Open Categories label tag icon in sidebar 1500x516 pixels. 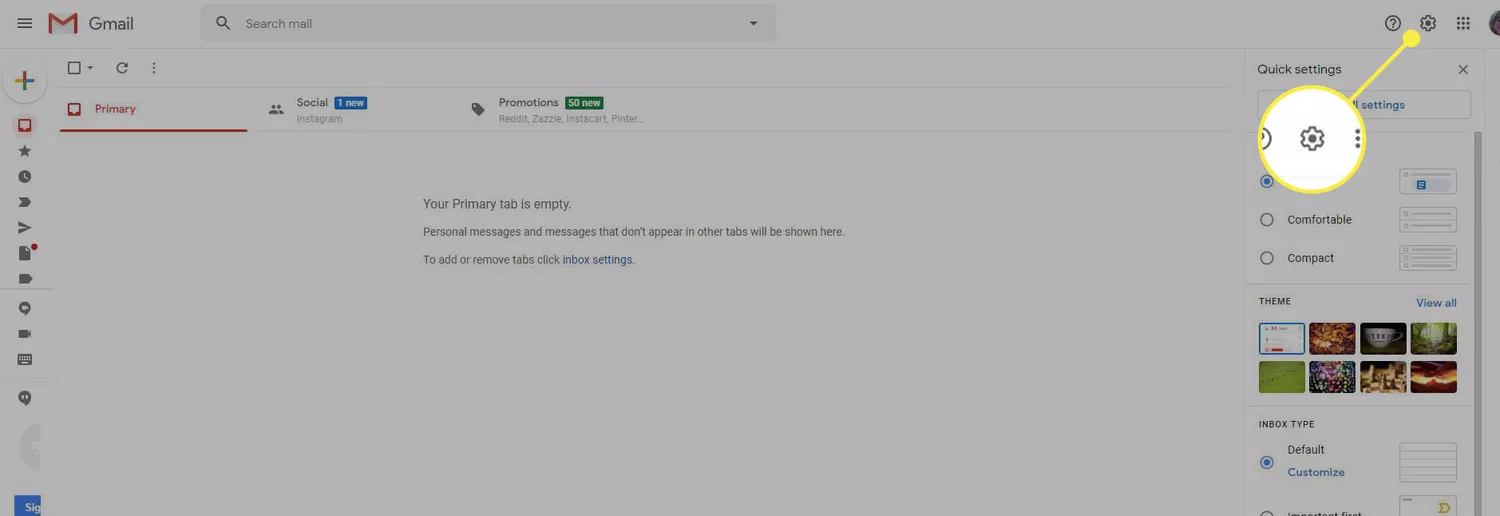point(25,279)
